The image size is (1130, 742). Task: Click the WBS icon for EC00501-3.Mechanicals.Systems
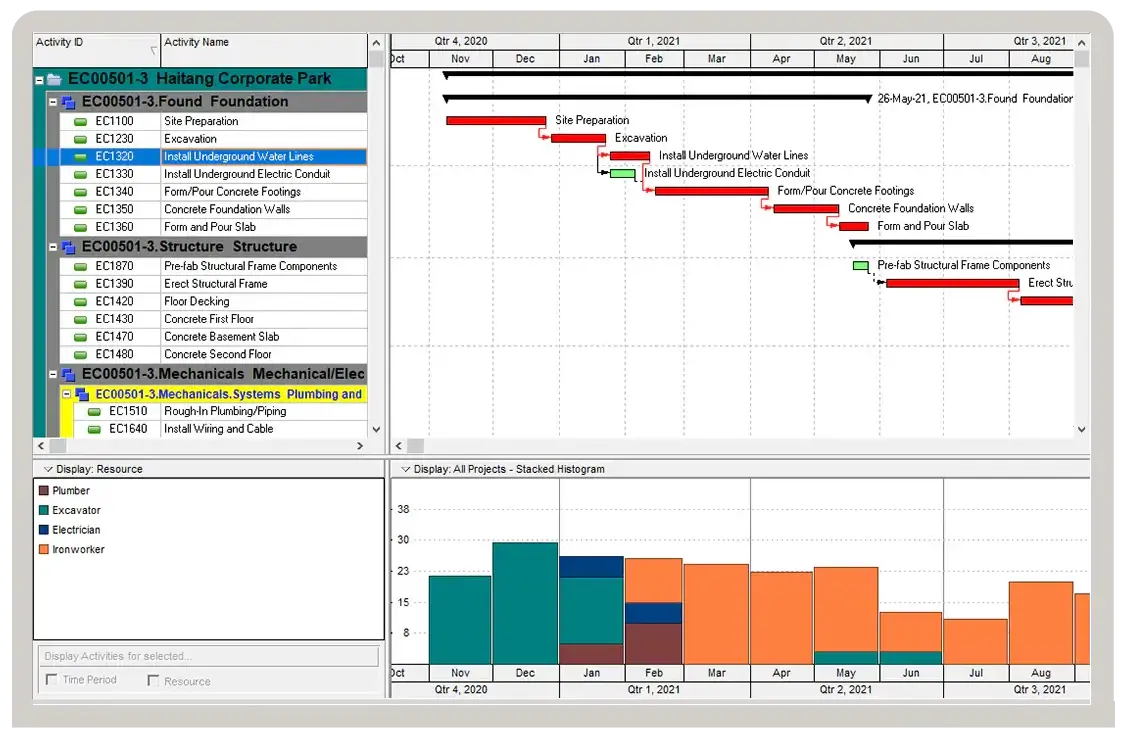tap(82, 395)
